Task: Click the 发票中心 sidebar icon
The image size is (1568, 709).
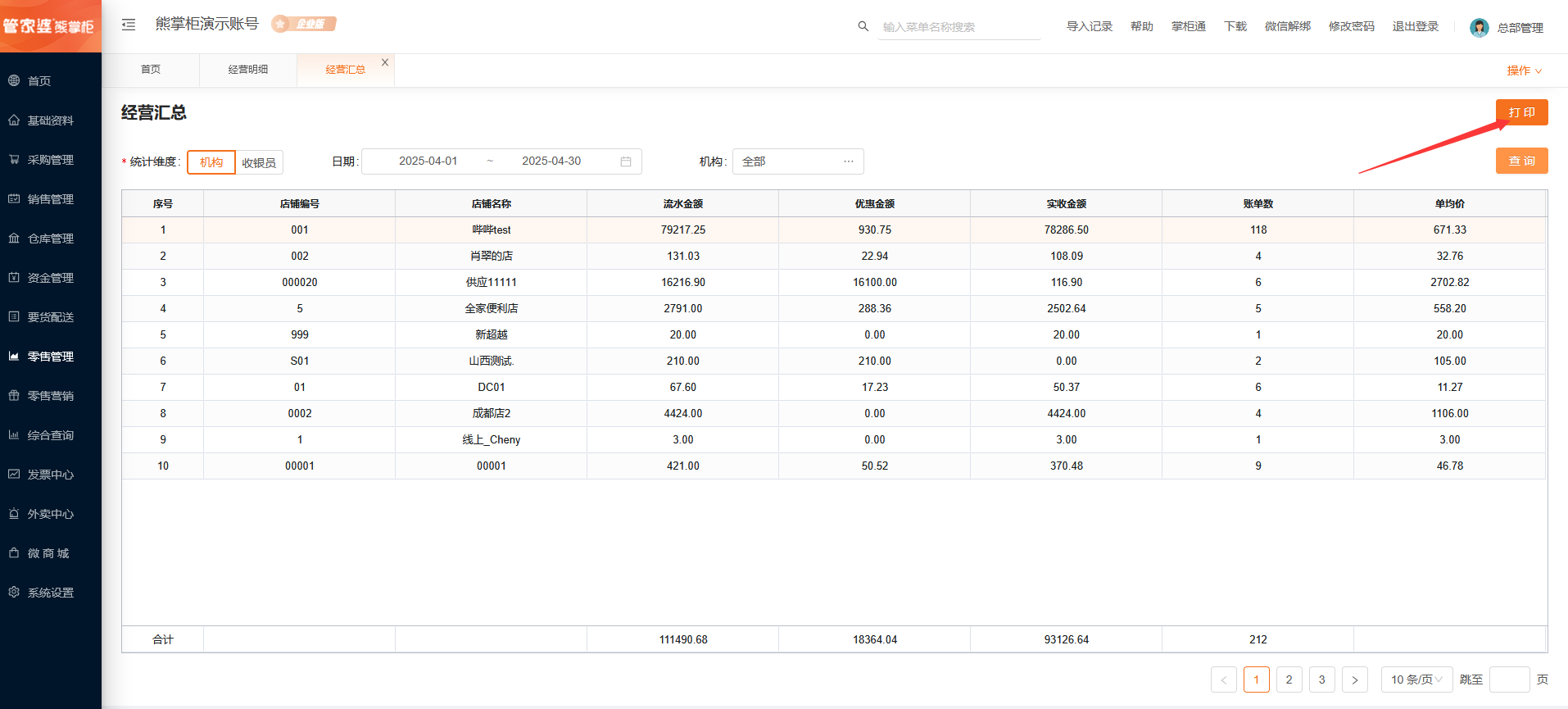Action: 14,474
